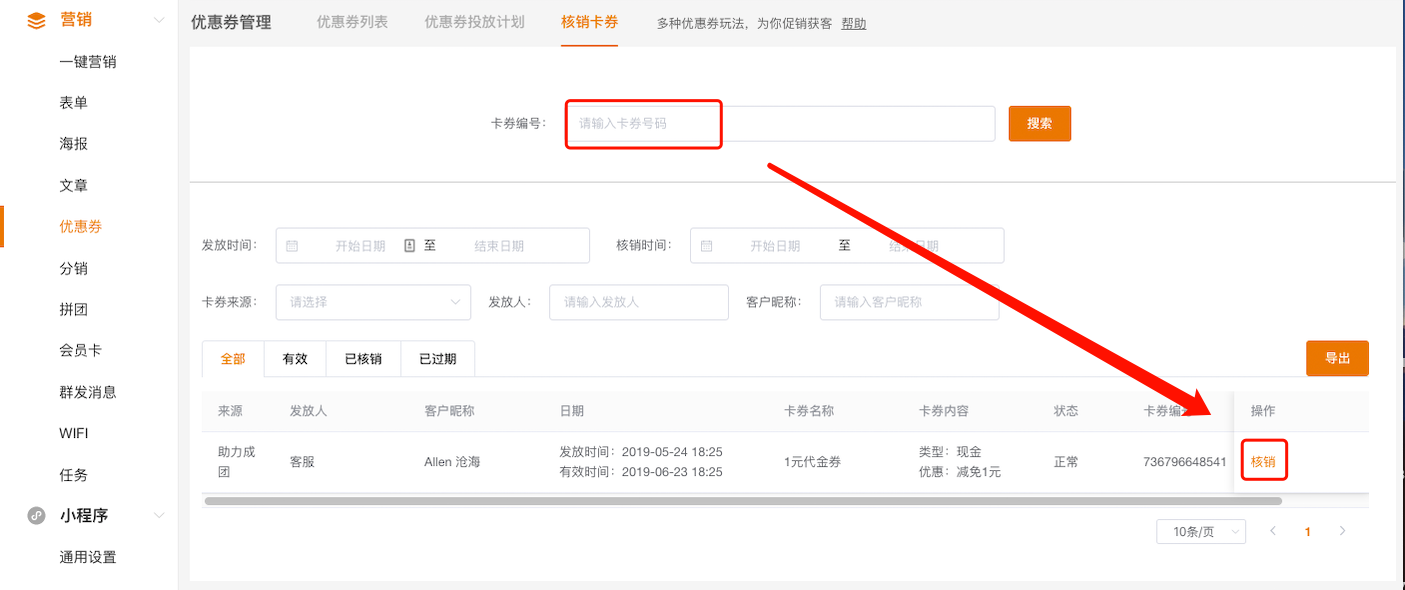Click the 营销 marketing stack icon
This screenshot has height=590, width=1405.
coord(36,20)
